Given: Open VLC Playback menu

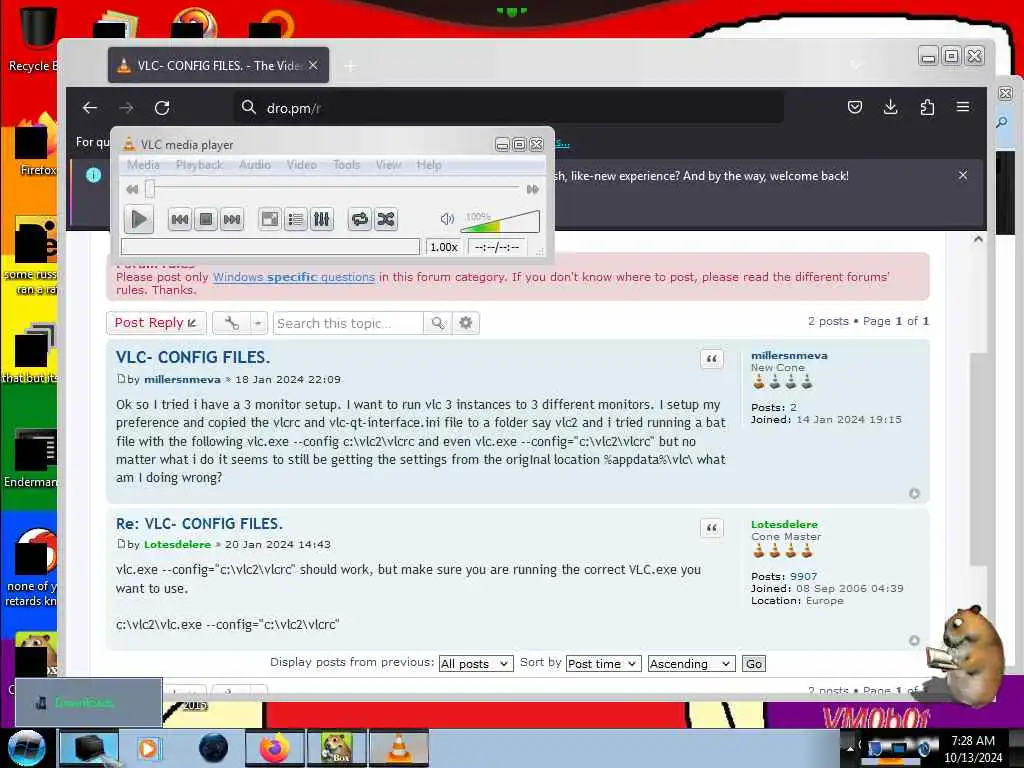Looking at the screenshot, I should tap(199, 165).
